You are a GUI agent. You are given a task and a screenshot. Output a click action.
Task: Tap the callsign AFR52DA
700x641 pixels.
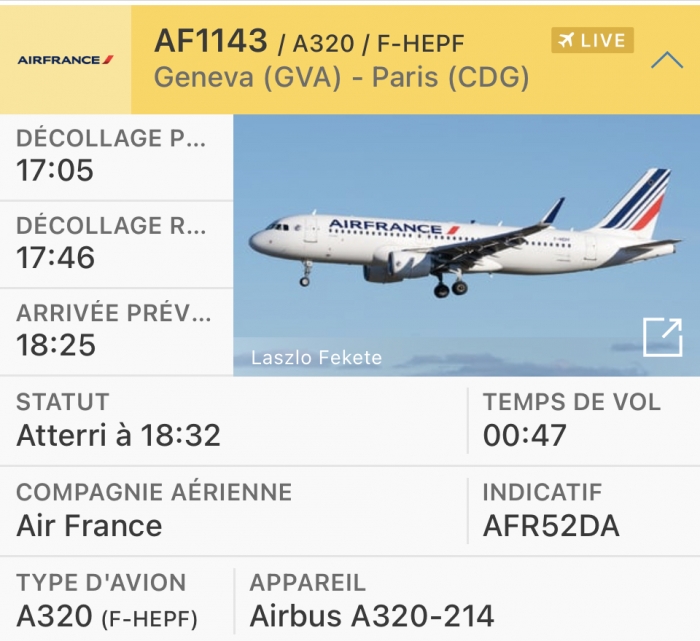551,526
